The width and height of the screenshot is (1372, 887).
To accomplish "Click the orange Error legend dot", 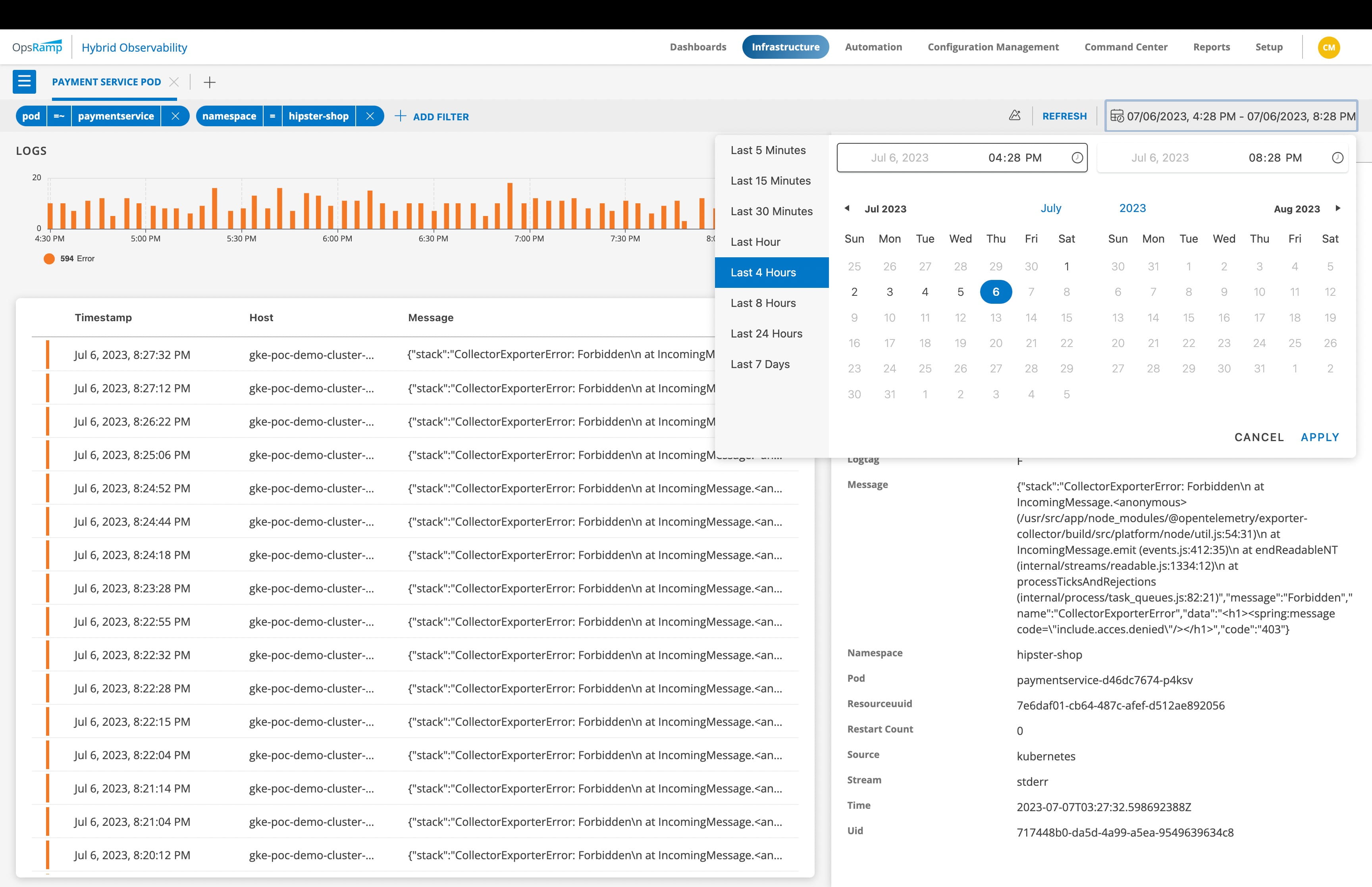I will tap(50, 258).
